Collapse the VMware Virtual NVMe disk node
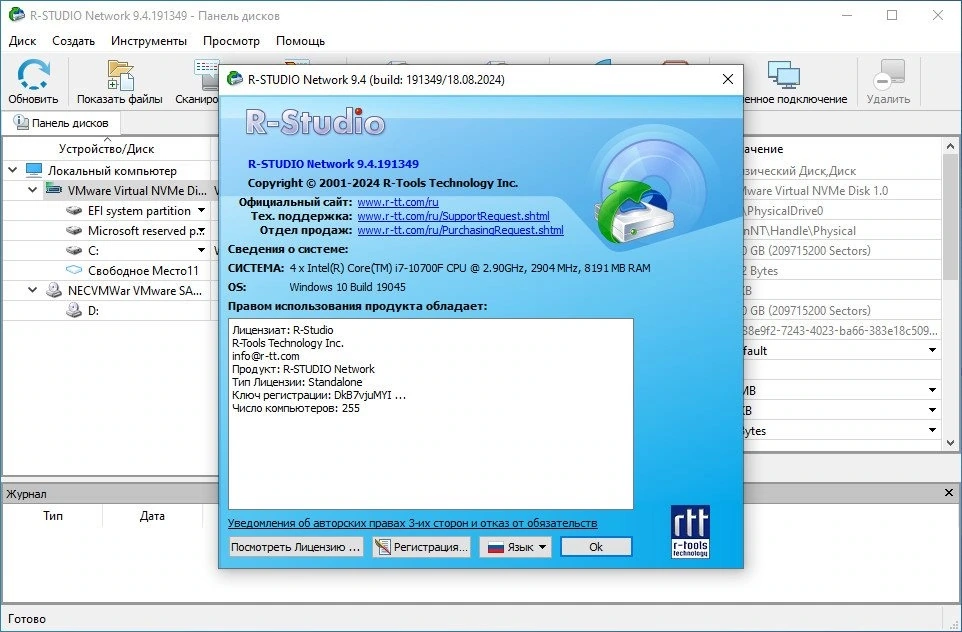Viewport: 962px width, 632px height. pos(33,190)
